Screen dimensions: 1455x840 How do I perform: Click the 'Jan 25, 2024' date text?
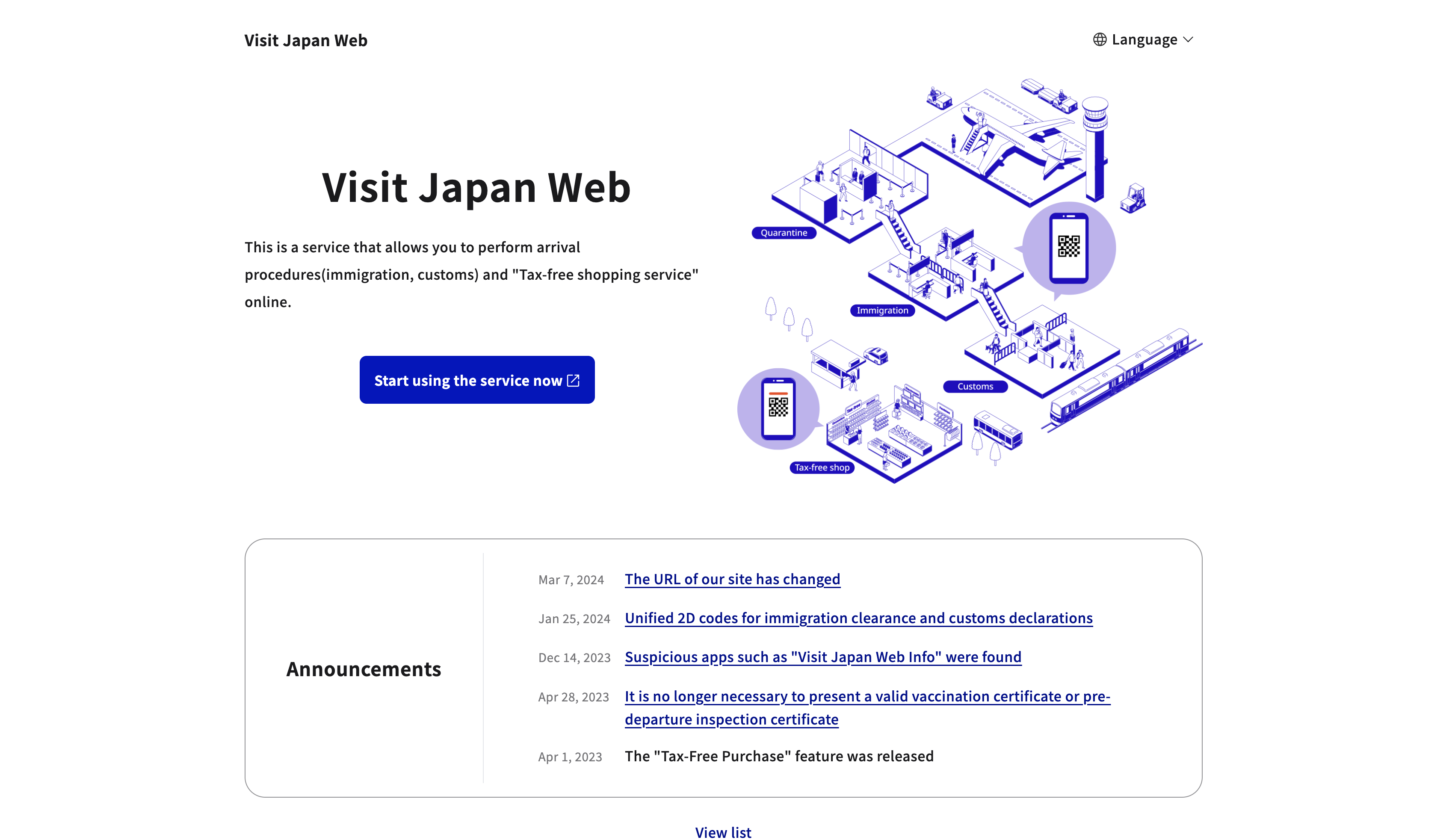pos(574,618)
